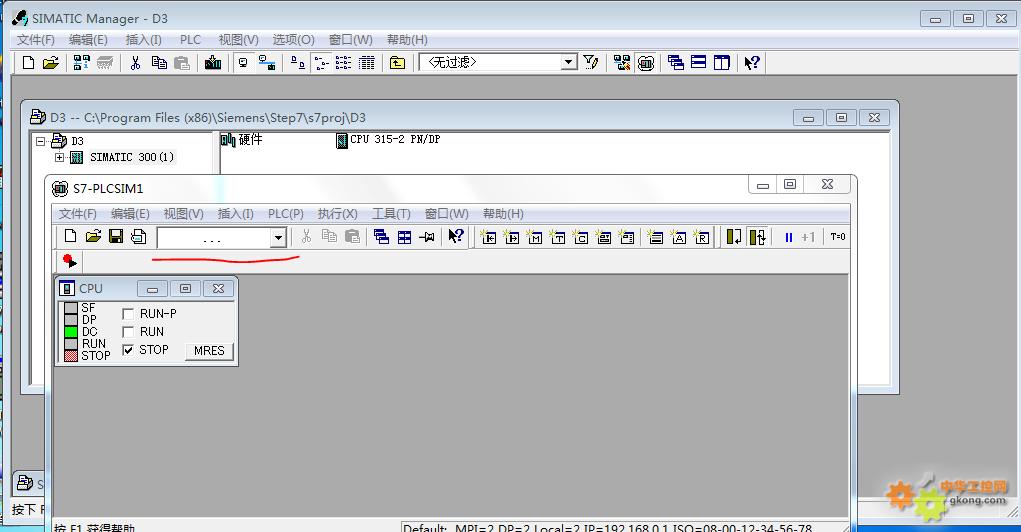Click Open folder icon in PLCSIM toolbar
The image size is (1021, 532).
[x=93, y=236]
